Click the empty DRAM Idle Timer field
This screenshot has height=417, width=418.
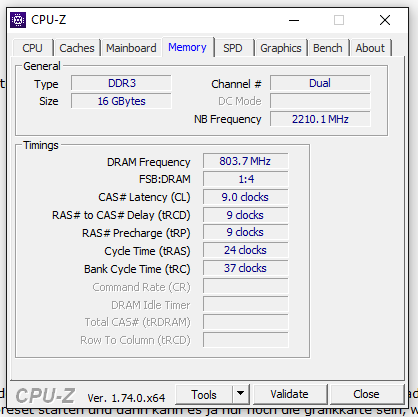246,304
